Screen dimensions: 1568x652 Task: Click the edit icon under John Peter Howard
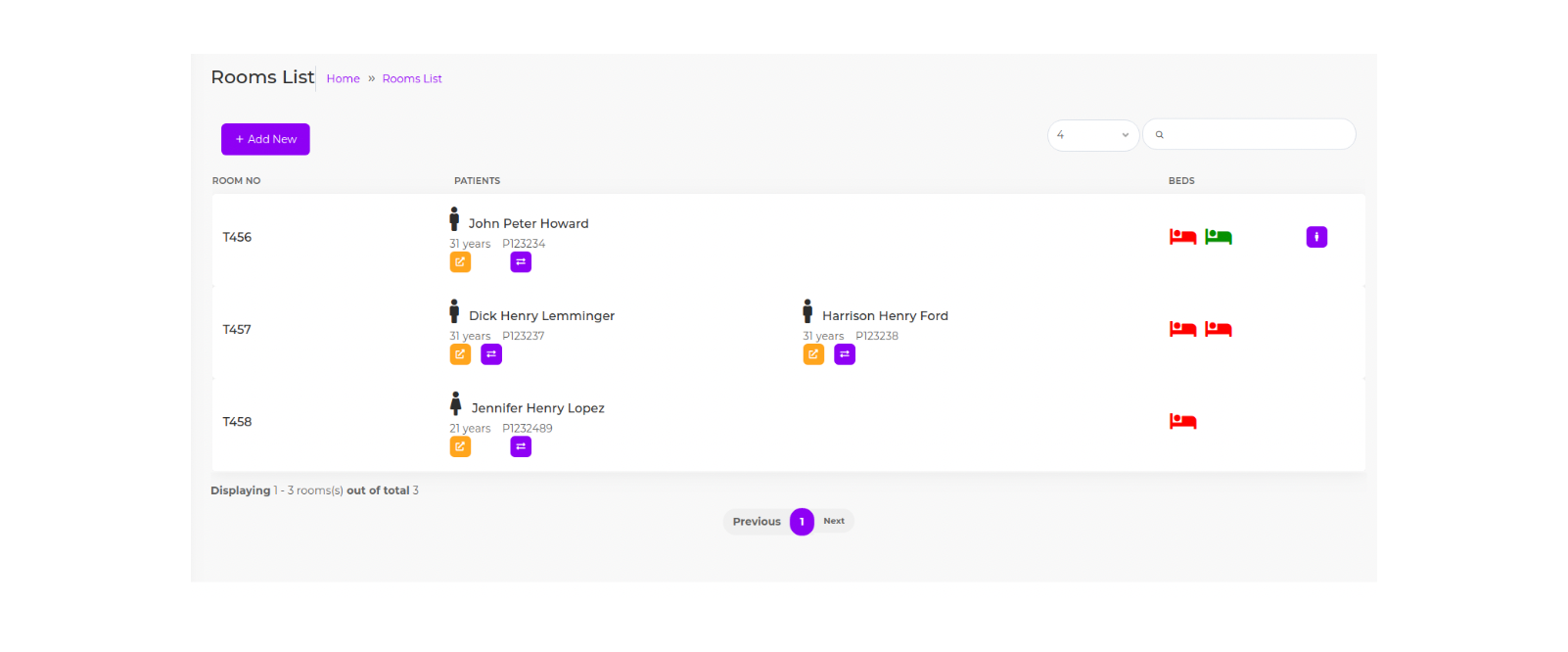(460, 262)
